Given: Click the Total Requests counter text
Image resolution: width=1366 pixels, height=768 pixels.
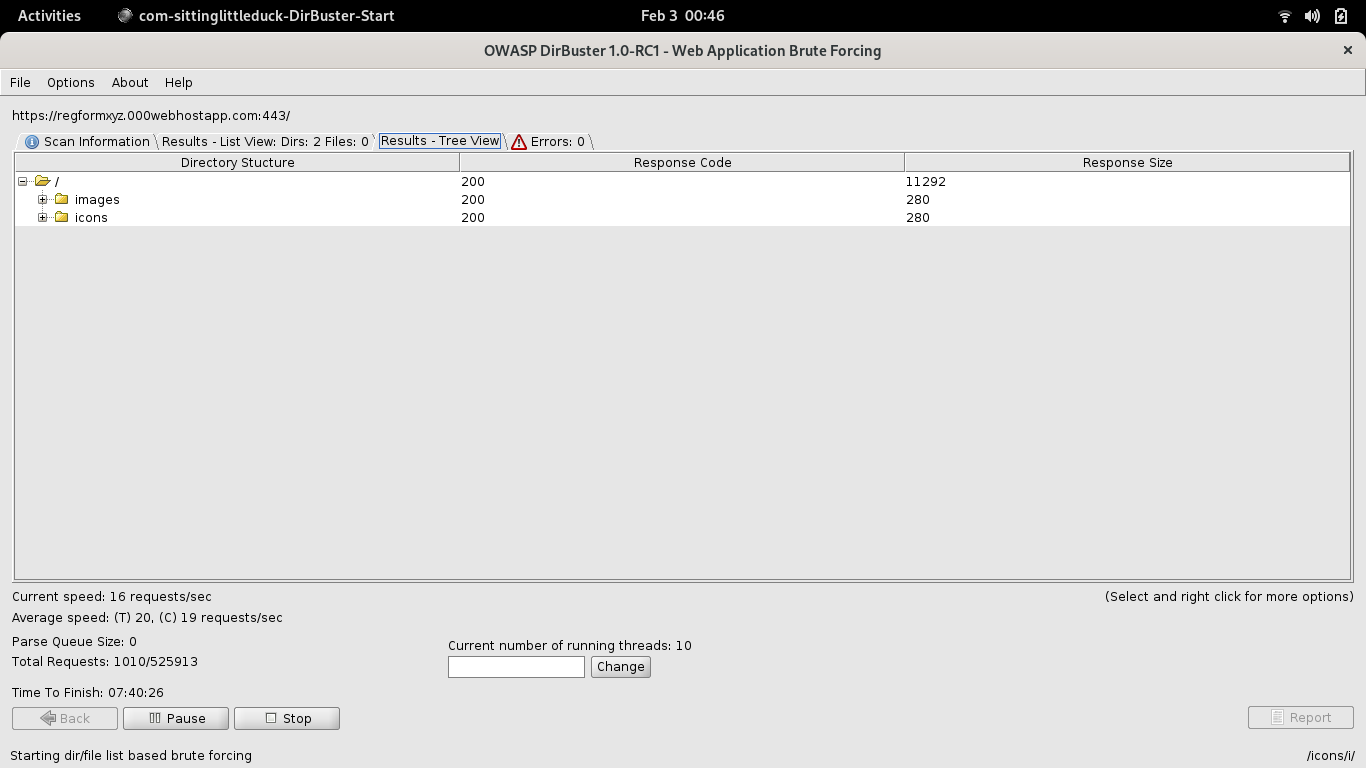Looking at the screenshot, I should (x=105, y=661).
